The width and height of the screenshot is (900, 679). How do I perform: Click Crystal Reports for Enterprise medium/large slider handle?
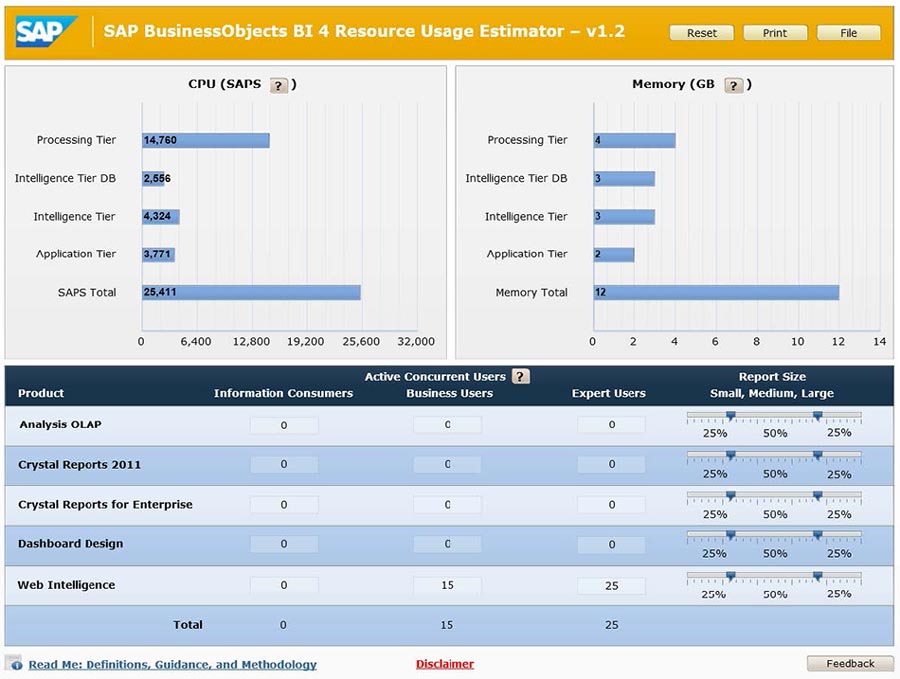point(817,496)
